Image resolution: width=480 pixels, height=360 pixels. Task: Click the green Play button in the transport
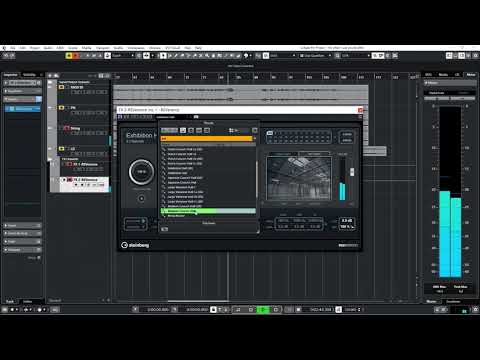tap(263, 310)
